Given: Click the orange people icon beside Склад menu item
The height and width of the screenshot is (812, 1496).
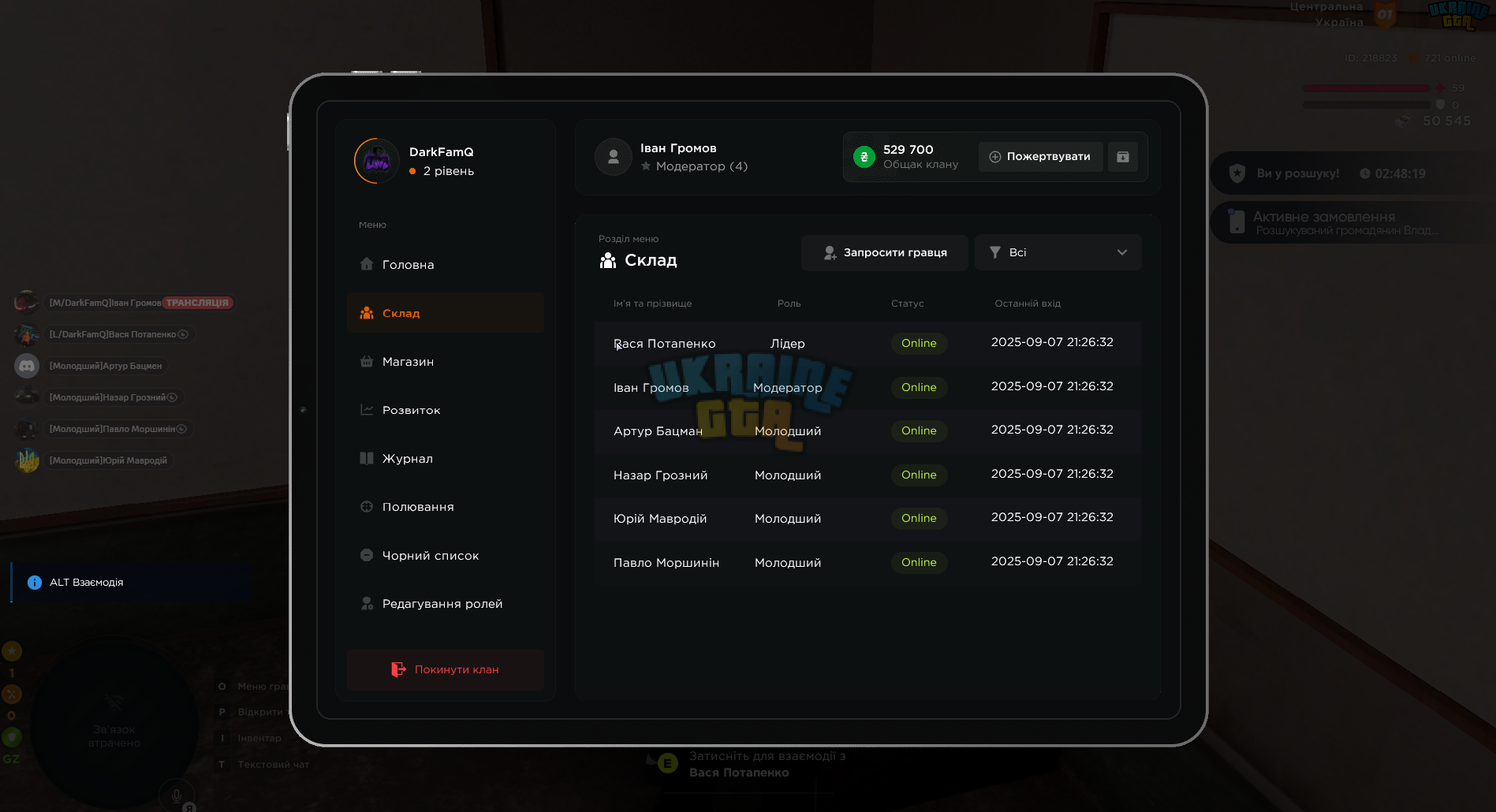Looking at the screenshot, I should coord(367,313).
